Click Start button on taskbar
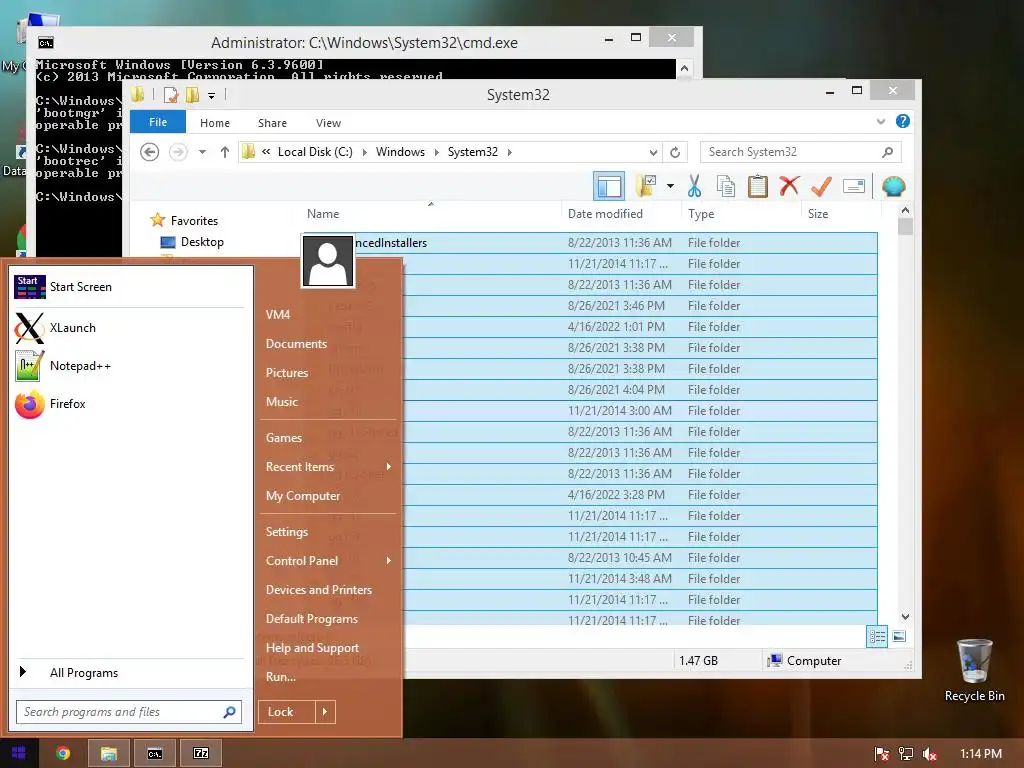 (18, 754)
